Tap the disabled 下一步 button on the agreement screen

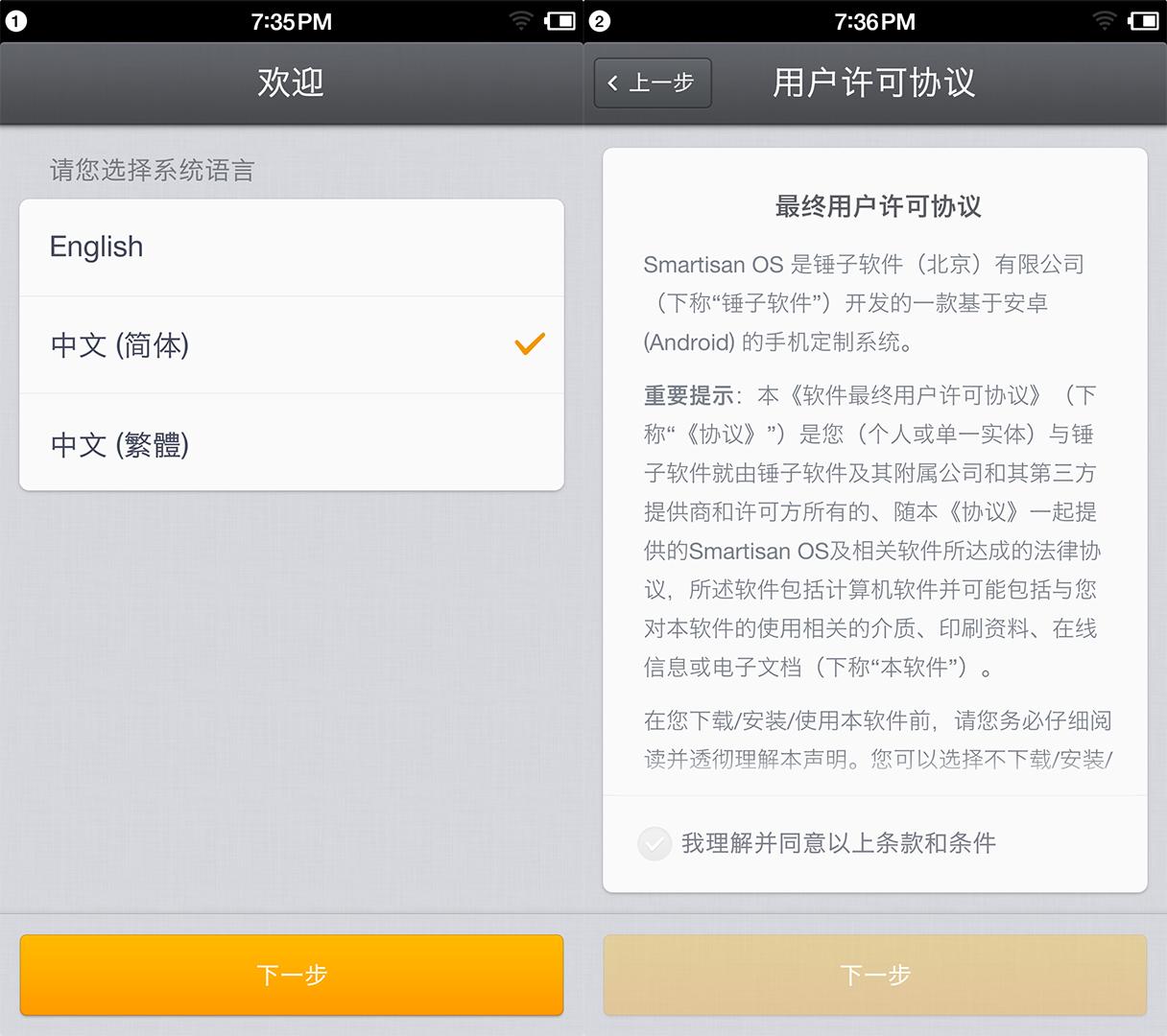tap(874, 975)
